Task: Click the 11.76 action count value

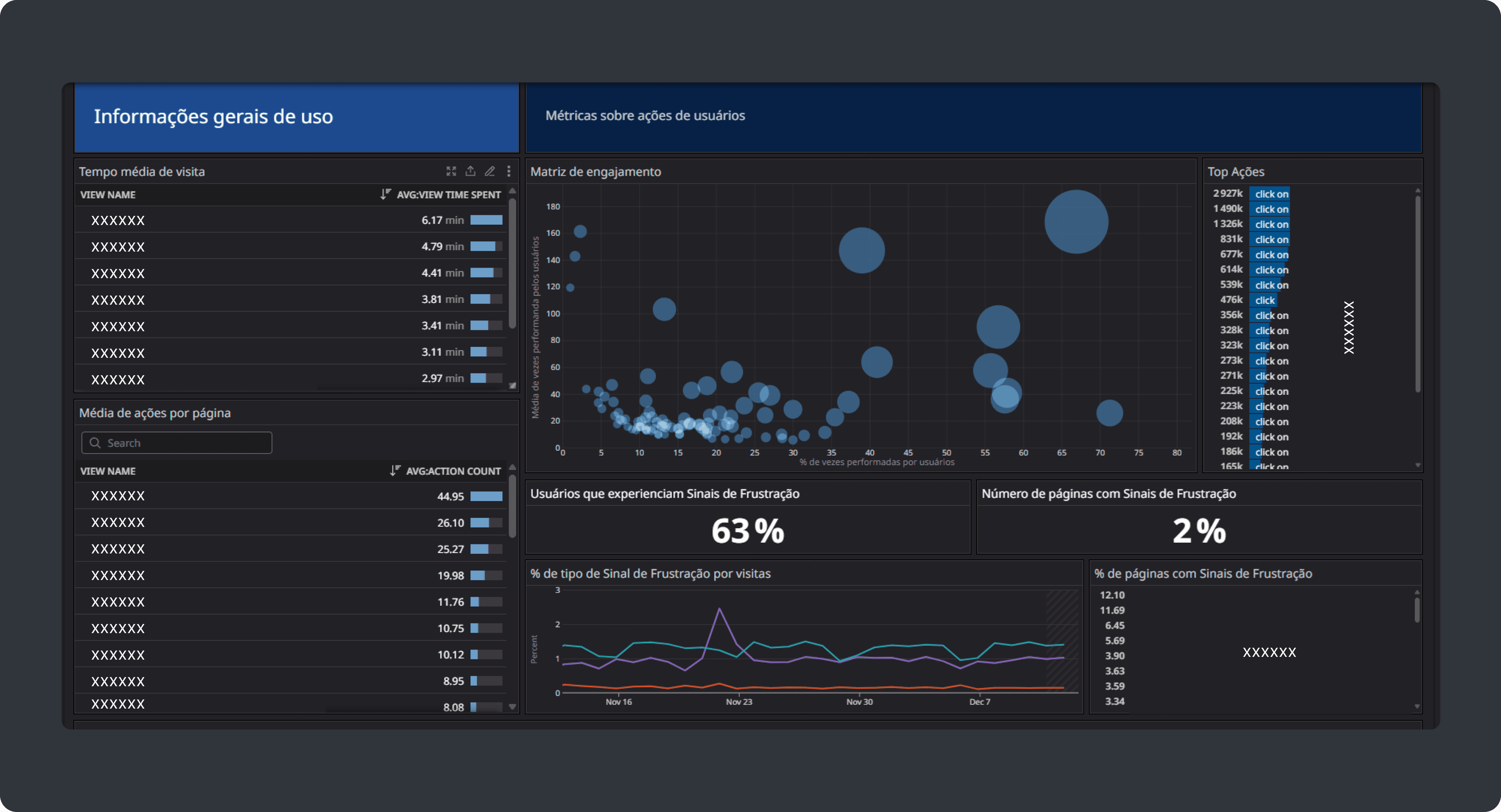Action: click(450, 602)
